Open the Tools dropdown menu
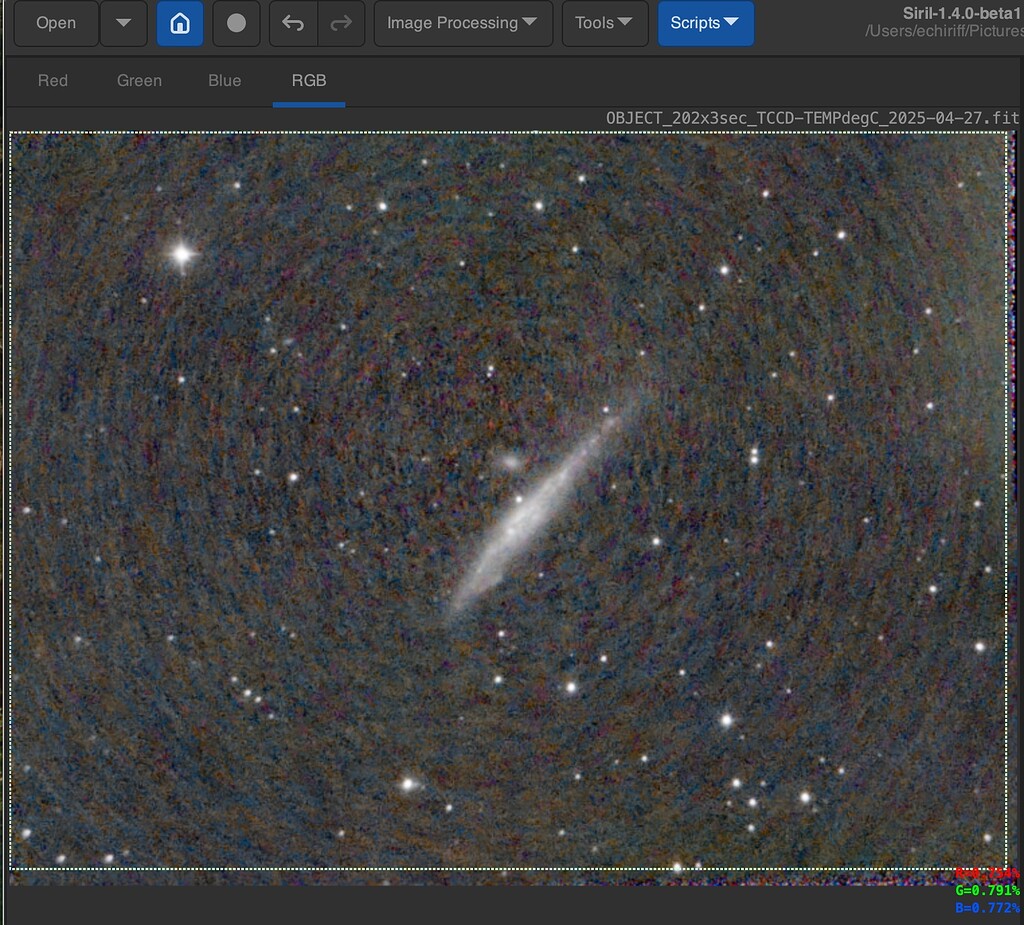 604,23
